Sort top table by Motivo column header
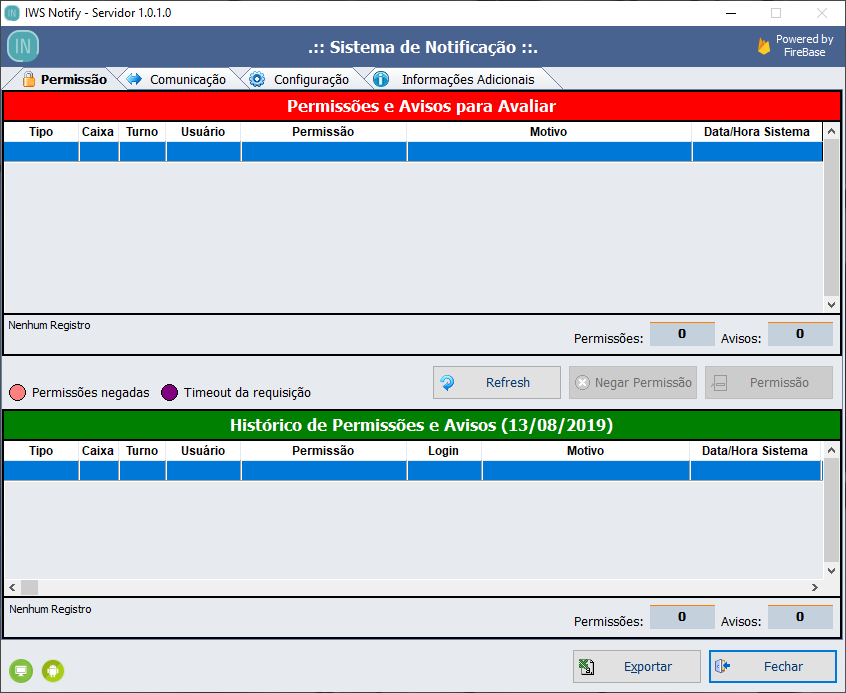Image resolution: width=846 pixels, height=693 pixels. (x=548, y=132)
